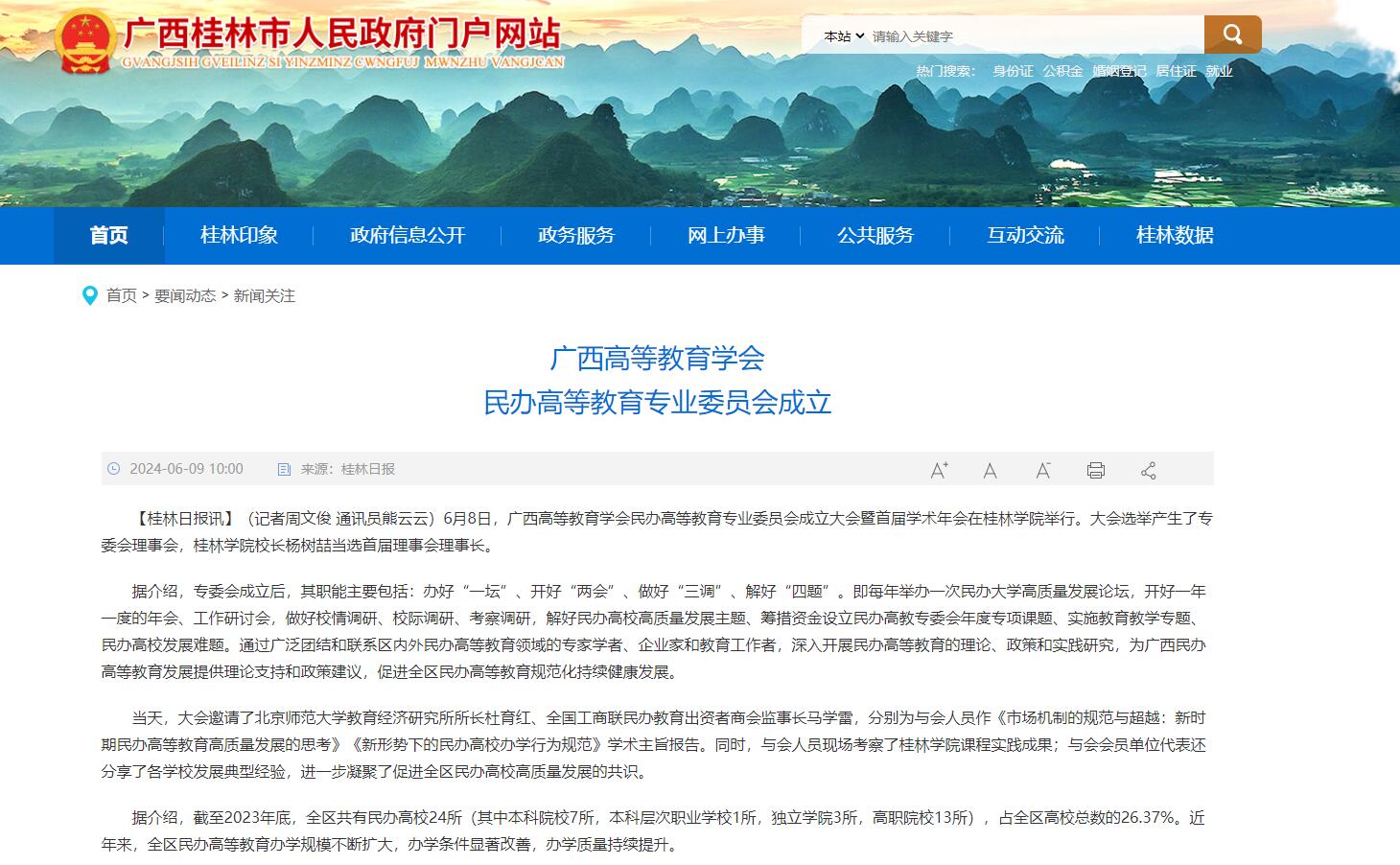Open the 互动交流 navigation item
The height and width of the screenshot is (865, 1400).
tap(1025, 236)
